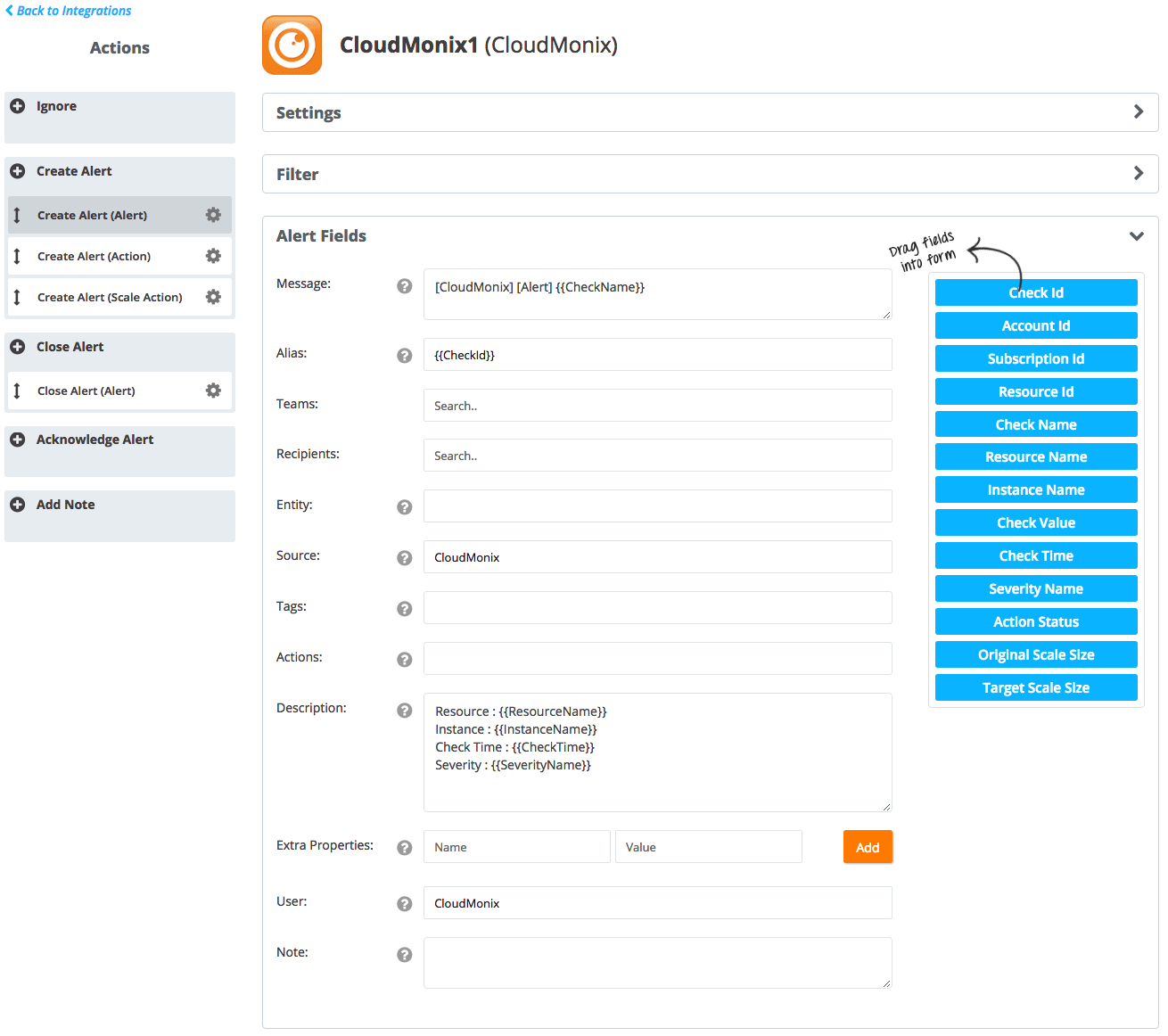The width and height of the screenshot is (1168, 1036).
Task: Focus the Description text area
Action: pyautogui.click(x=658, y=752)
